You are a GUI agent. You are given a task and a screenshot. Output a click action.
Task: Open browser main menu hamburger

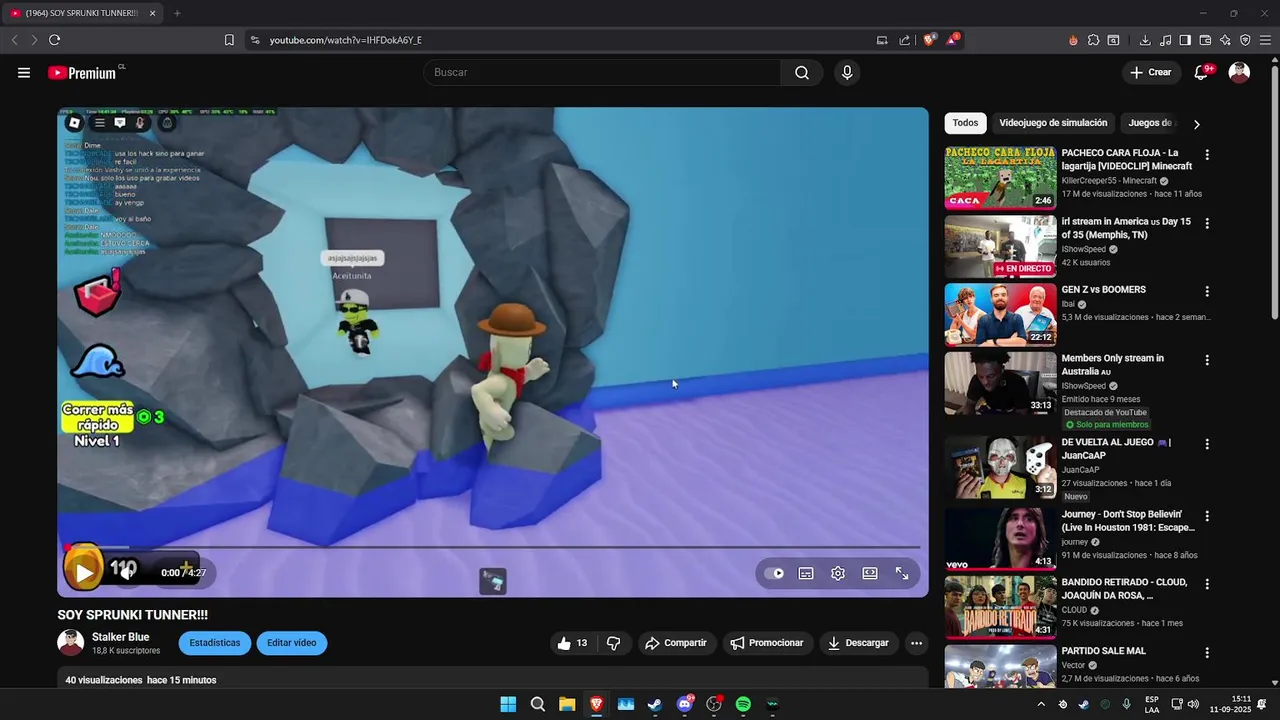[1265, 40]
